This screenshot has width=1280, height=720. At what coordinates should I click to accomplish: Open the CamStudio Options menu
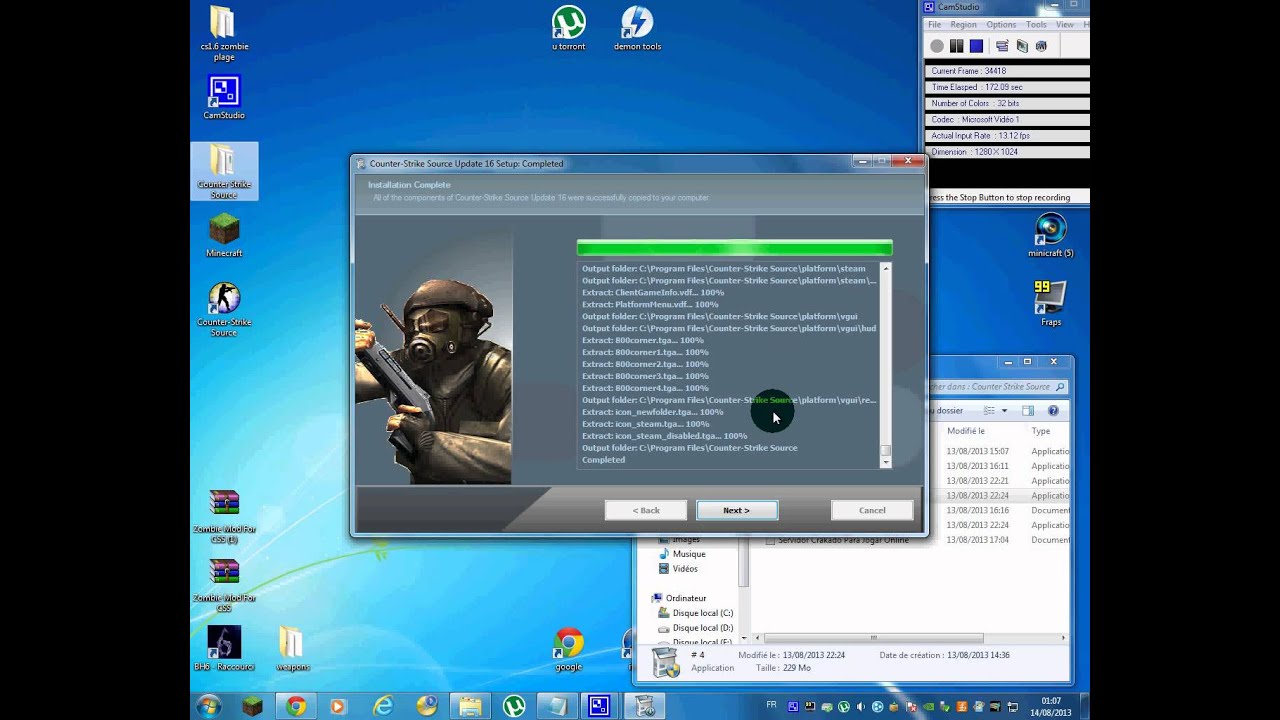[x=1001, y=25]
